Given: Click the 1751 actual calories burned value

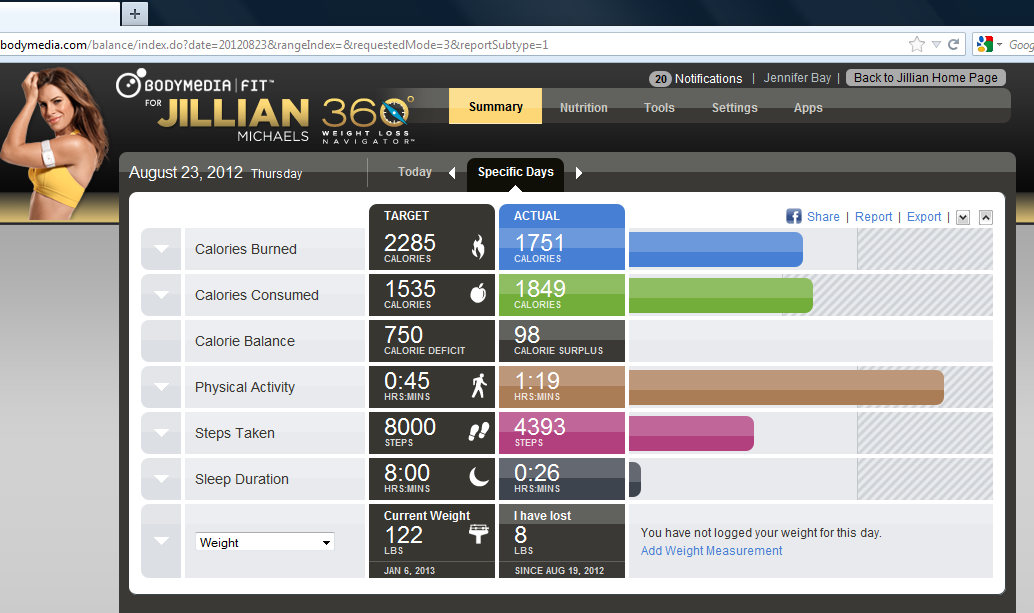Looking at the screenshot, I should click(539, 243).
